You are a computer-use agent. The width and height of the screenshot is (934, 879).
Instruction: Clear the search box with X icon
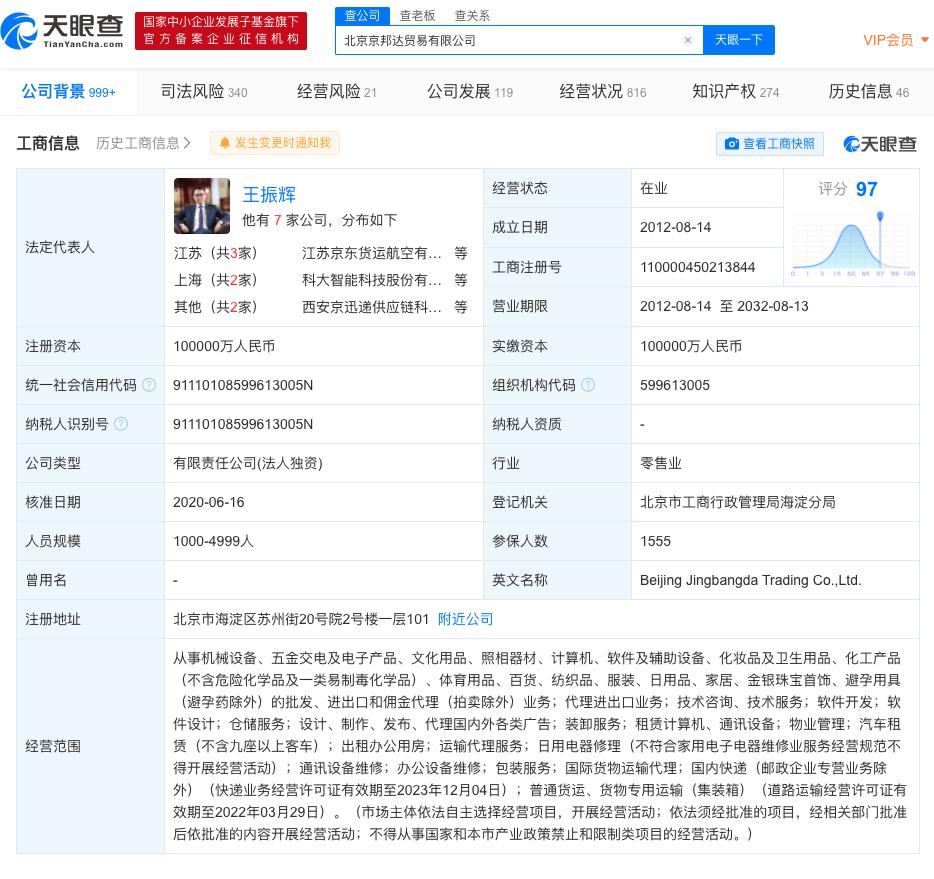click(x=688, y=40)
